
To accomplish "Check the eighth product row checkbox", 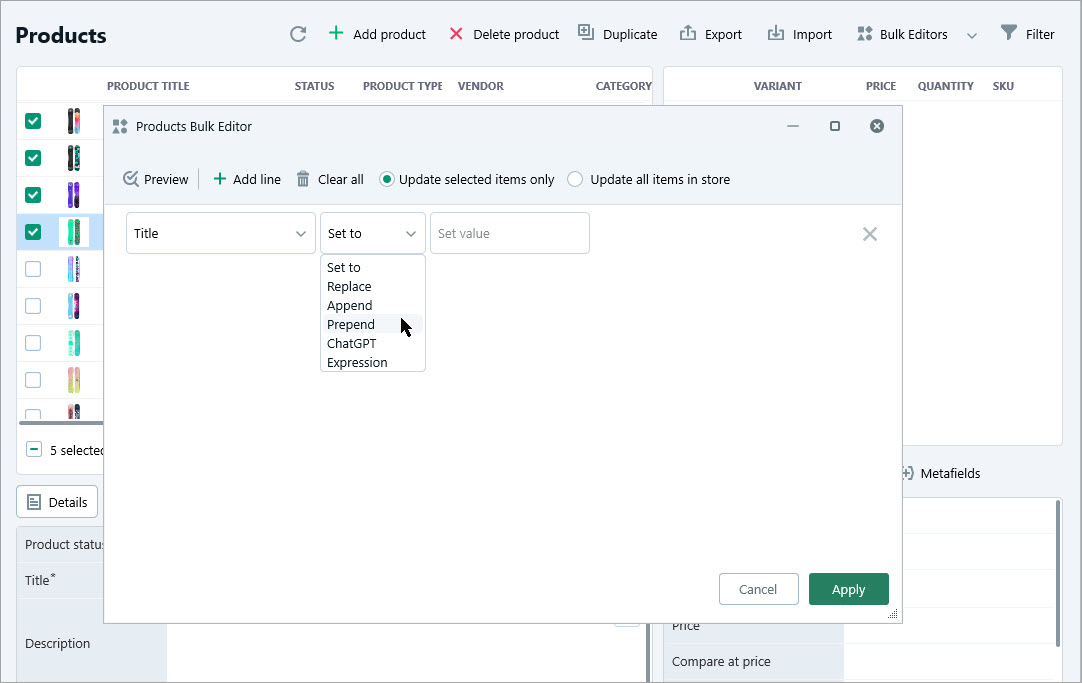I will point(33,380).
